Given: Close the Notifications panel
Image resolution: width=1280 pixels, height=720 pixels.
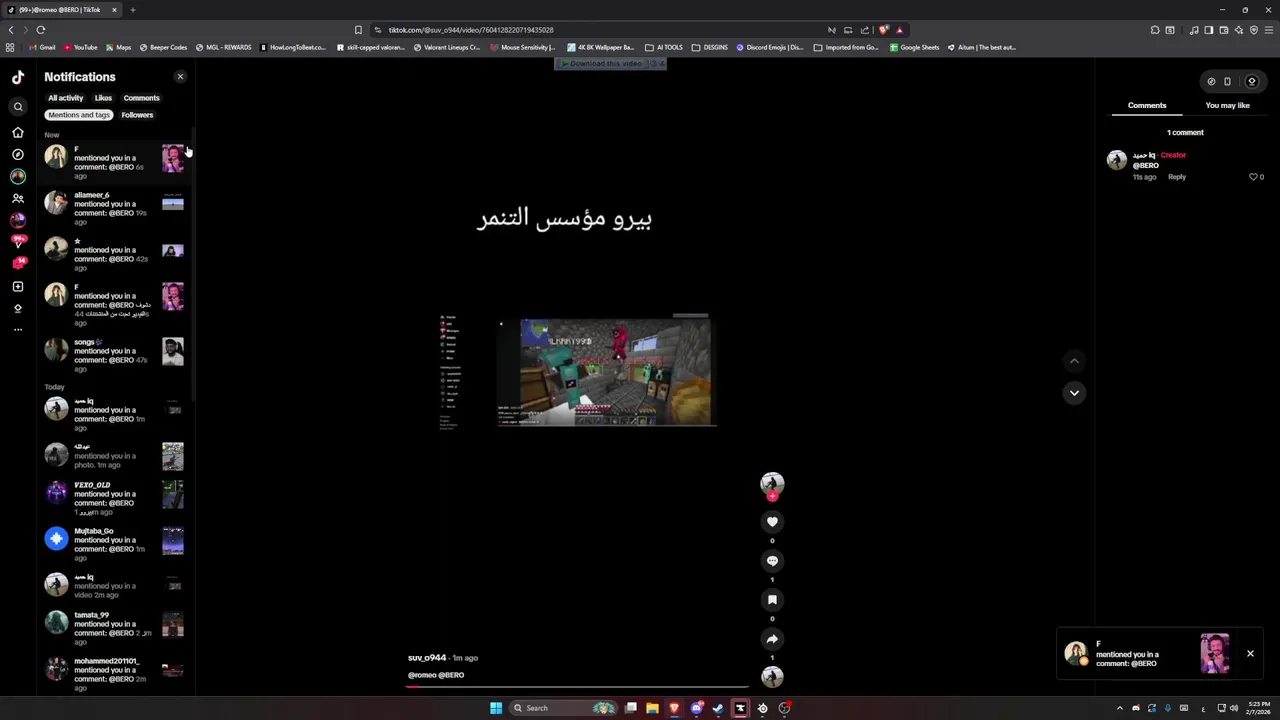Looking at the screenshot, I should pyautogui.click(x=180, y=77).
